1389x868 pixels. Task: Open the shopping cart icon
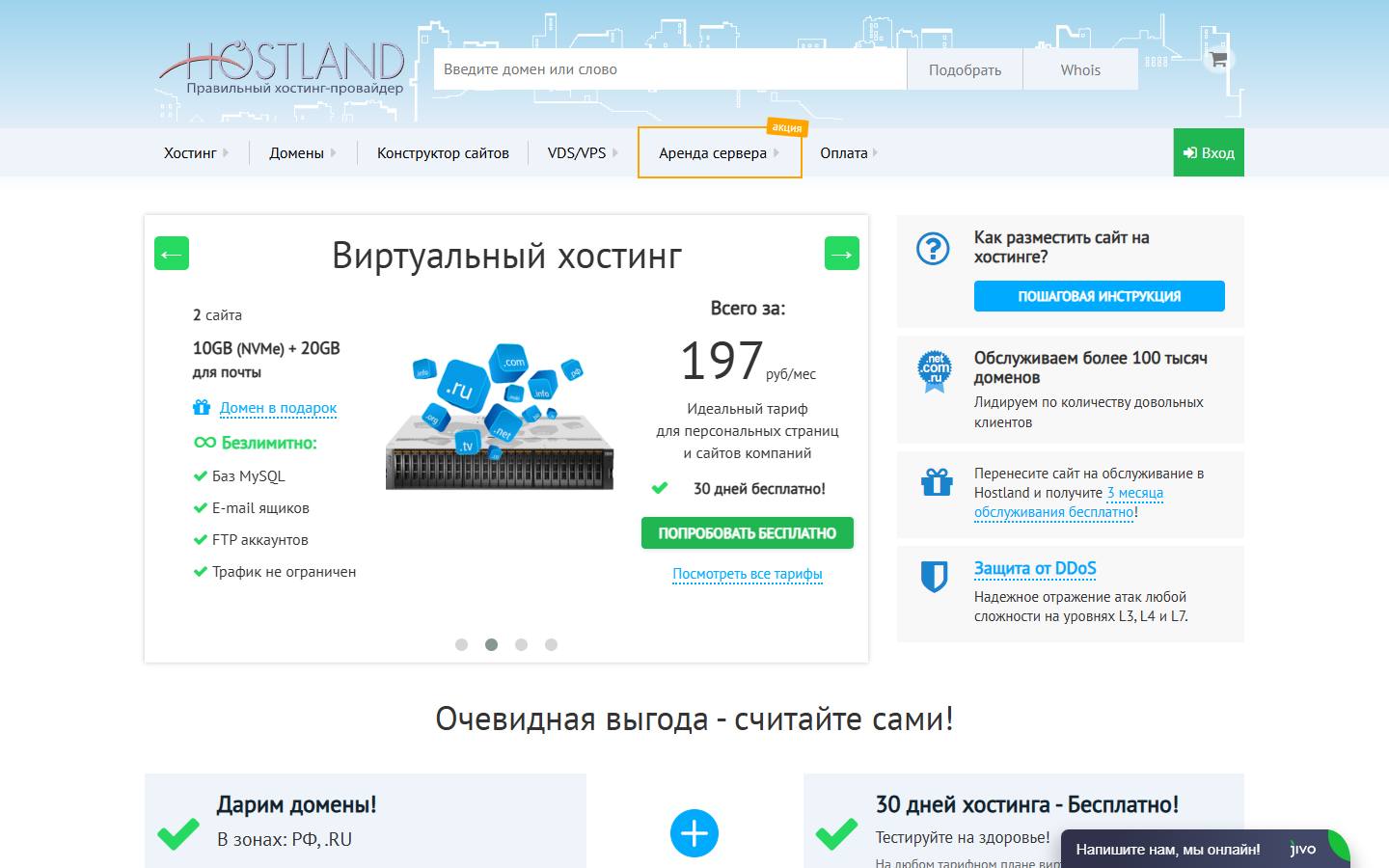pyautogui.click(x=1218, y=60)
